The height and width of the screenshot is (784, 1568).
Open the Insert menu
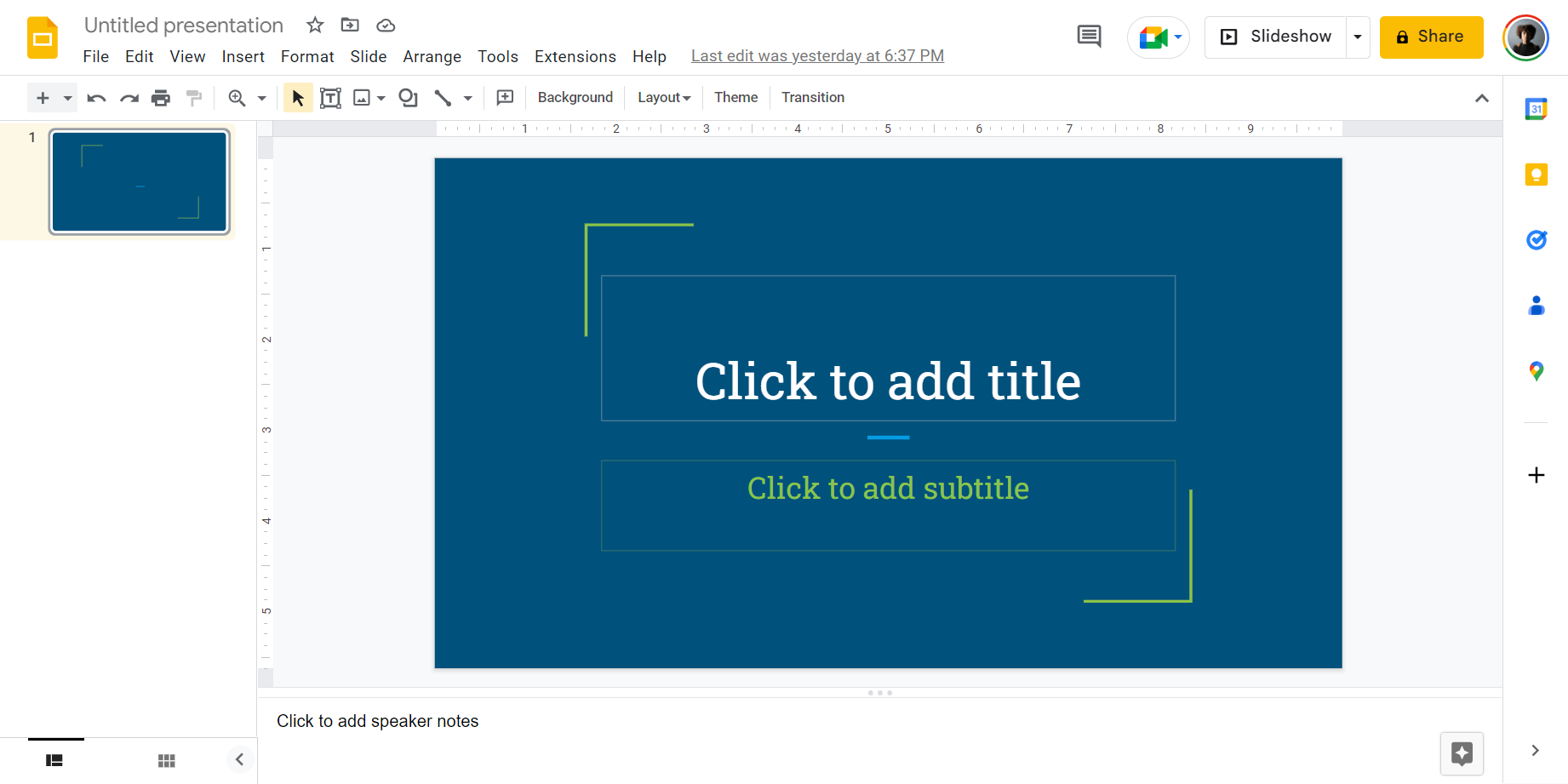point(243,56)
